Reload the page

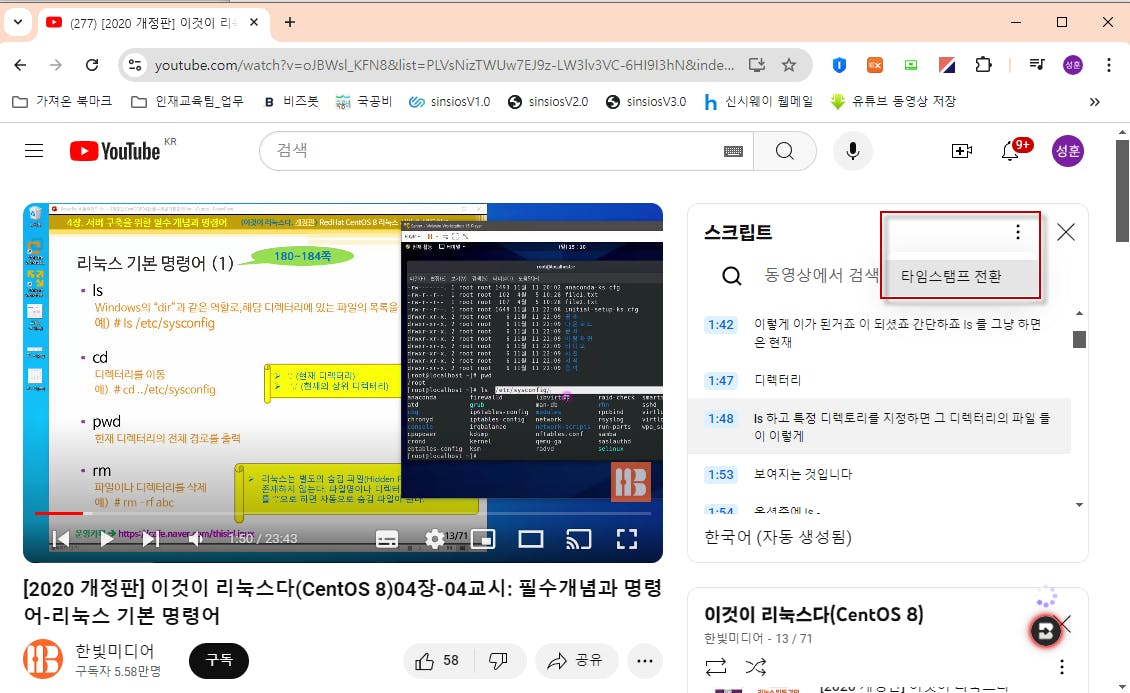92,65
